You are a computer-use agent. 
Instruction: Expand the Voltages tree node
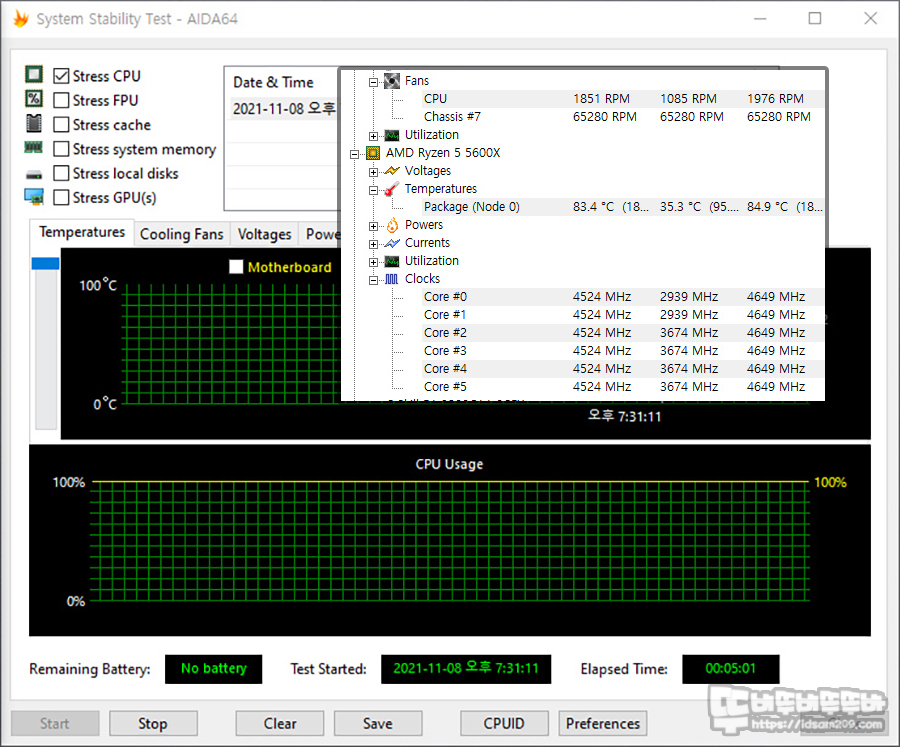coord(373,172)
